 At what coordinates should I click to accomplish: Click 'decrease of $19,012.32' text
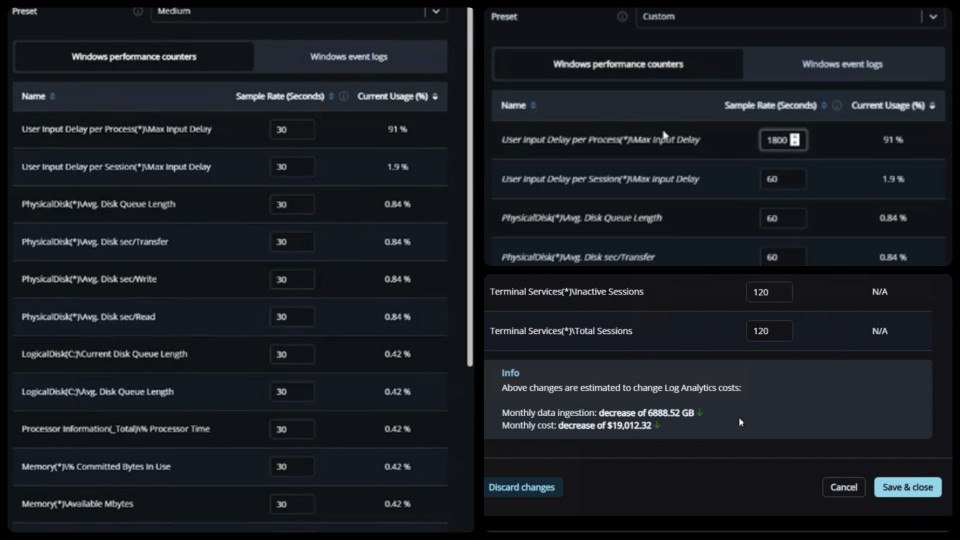coord(604,426)
